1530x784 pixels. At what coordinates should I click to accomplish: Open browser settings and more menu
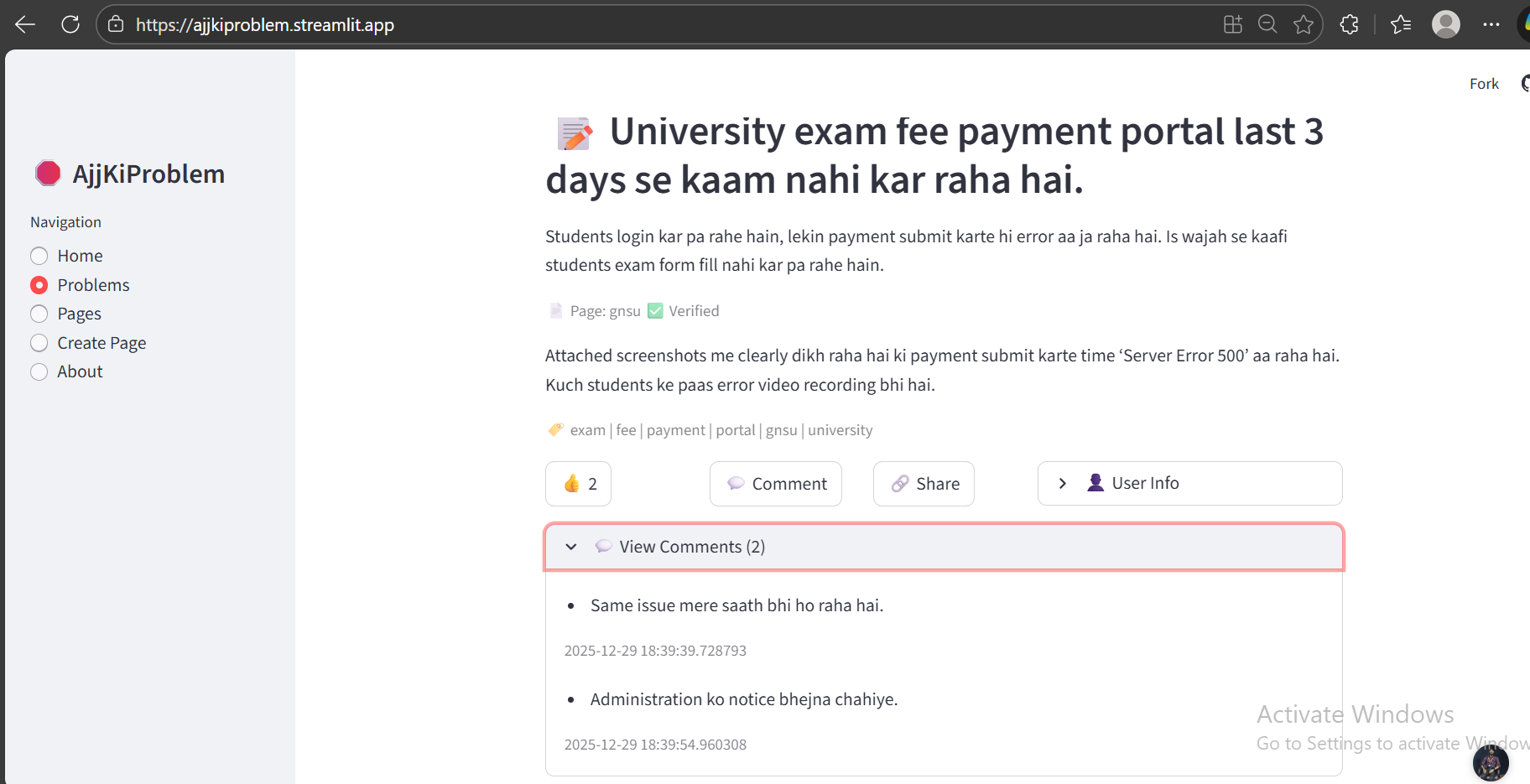(x=1491, y=24)
